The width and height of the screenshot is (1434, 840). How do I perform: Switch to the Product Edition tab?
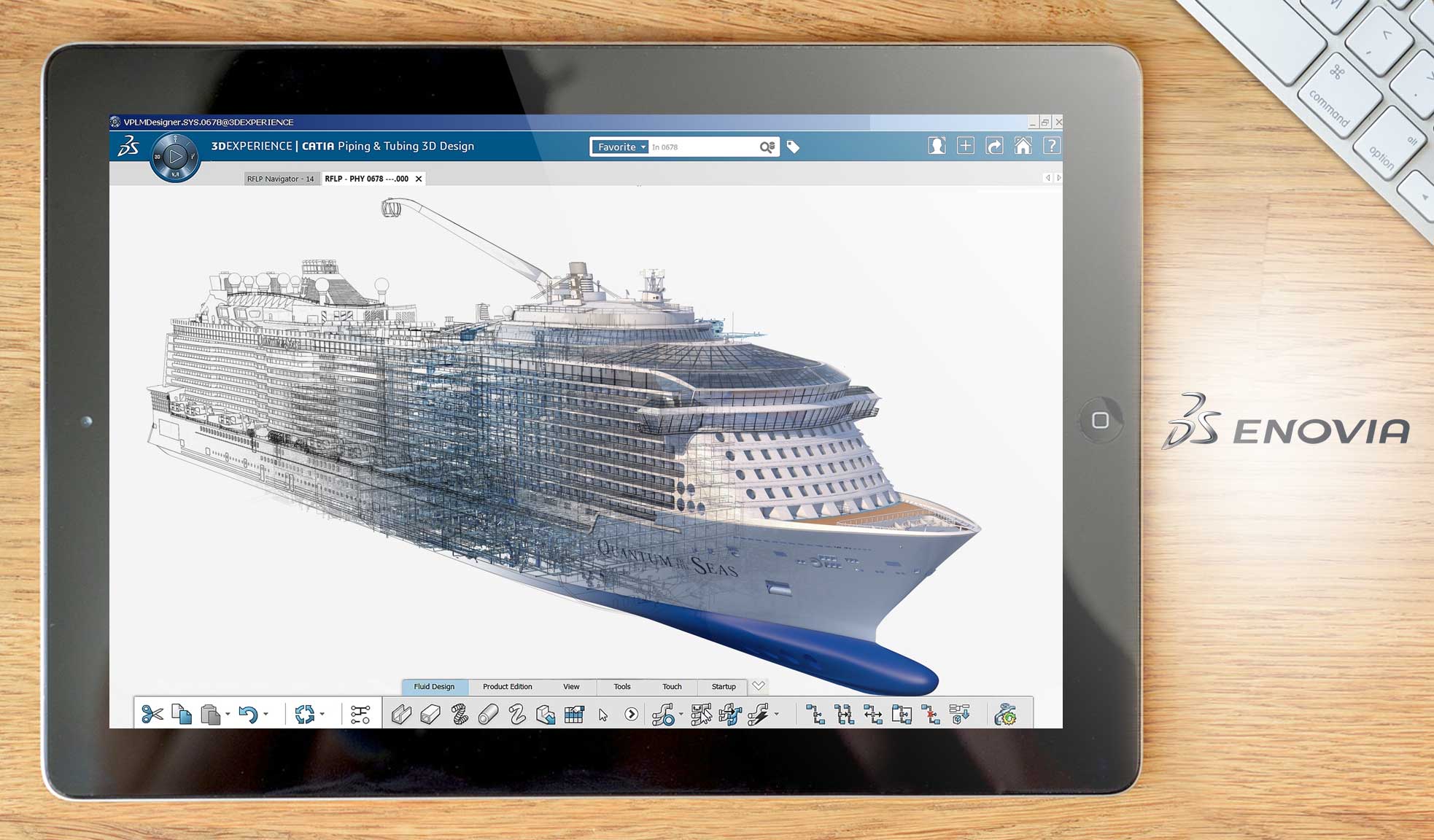tap(506, 687)
